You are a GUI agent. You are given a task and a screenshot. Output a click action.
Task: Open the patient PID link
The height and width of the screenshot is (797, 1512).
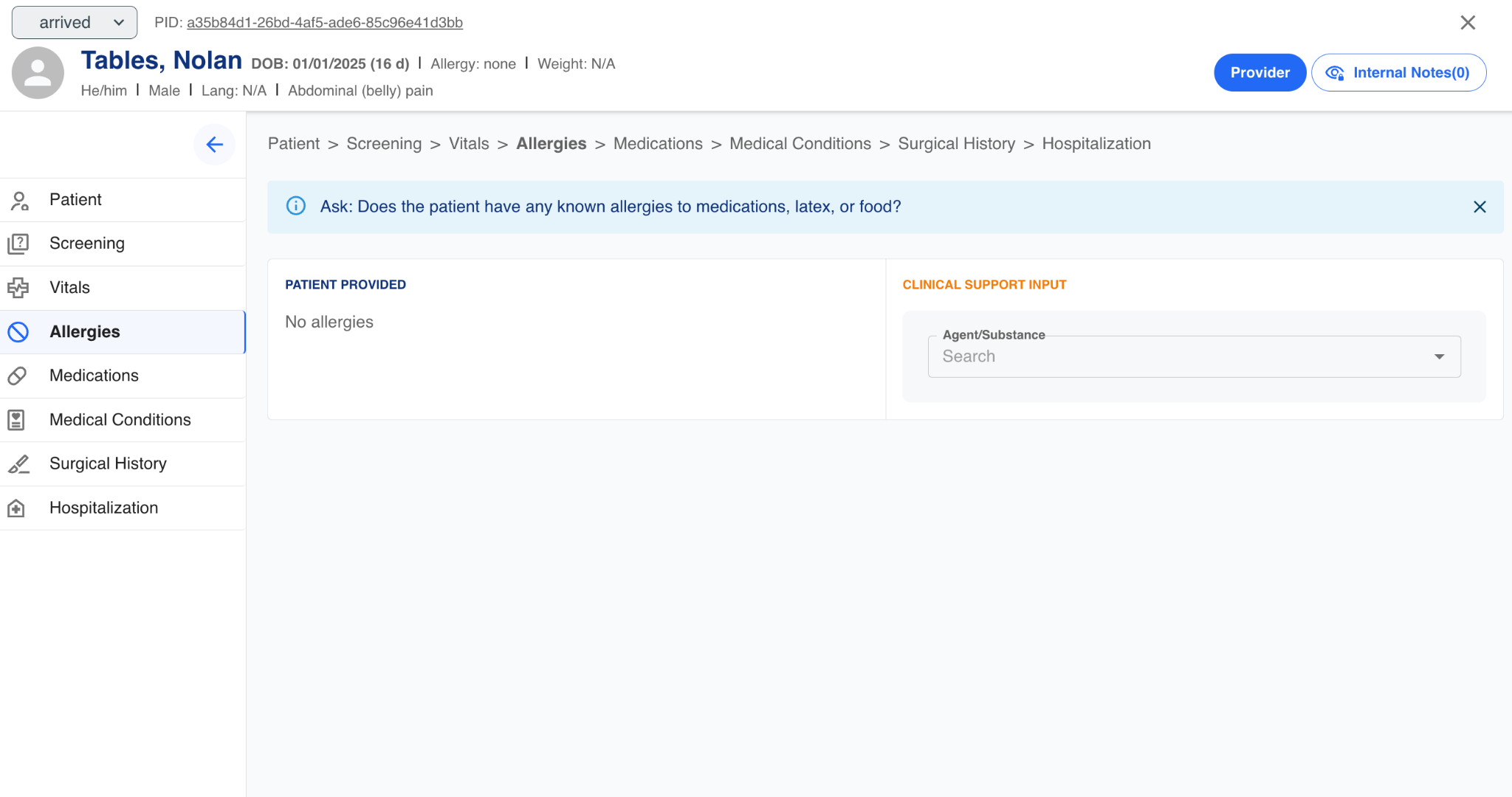click(324, 23)
